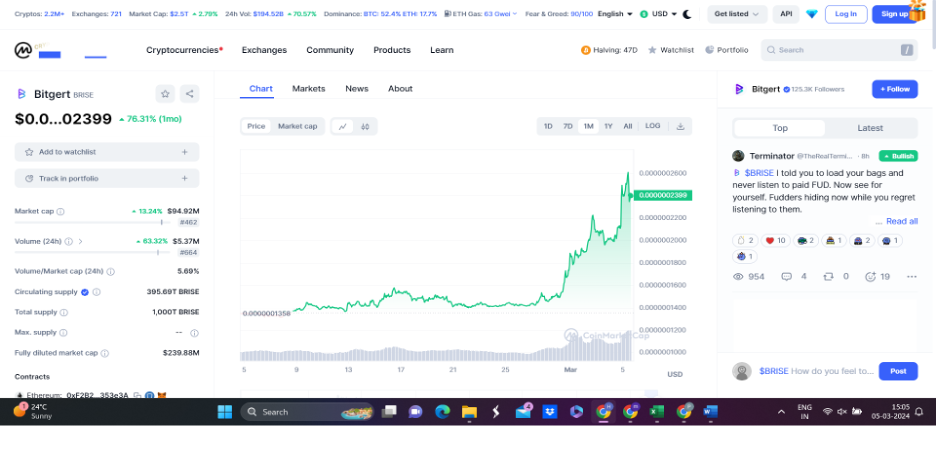Expand the English language selector
The width and height of the screenshot is (936, 458).
pos(613,14)
